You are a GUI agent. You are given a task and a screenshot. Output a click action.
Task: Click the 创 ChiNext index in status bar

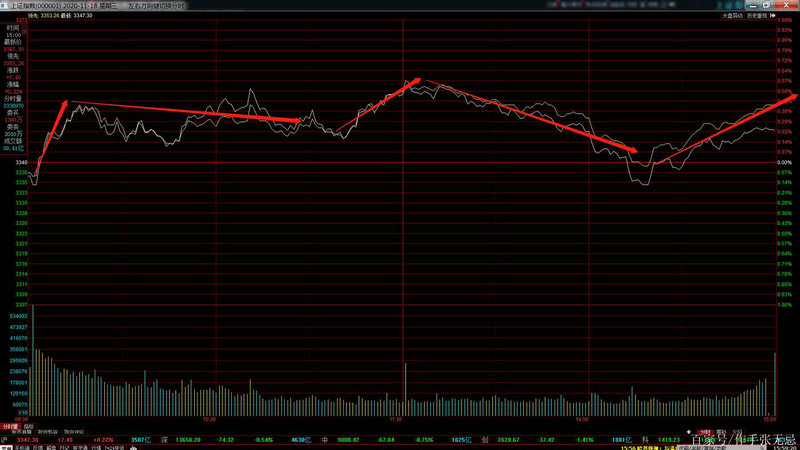click(484, 438)
